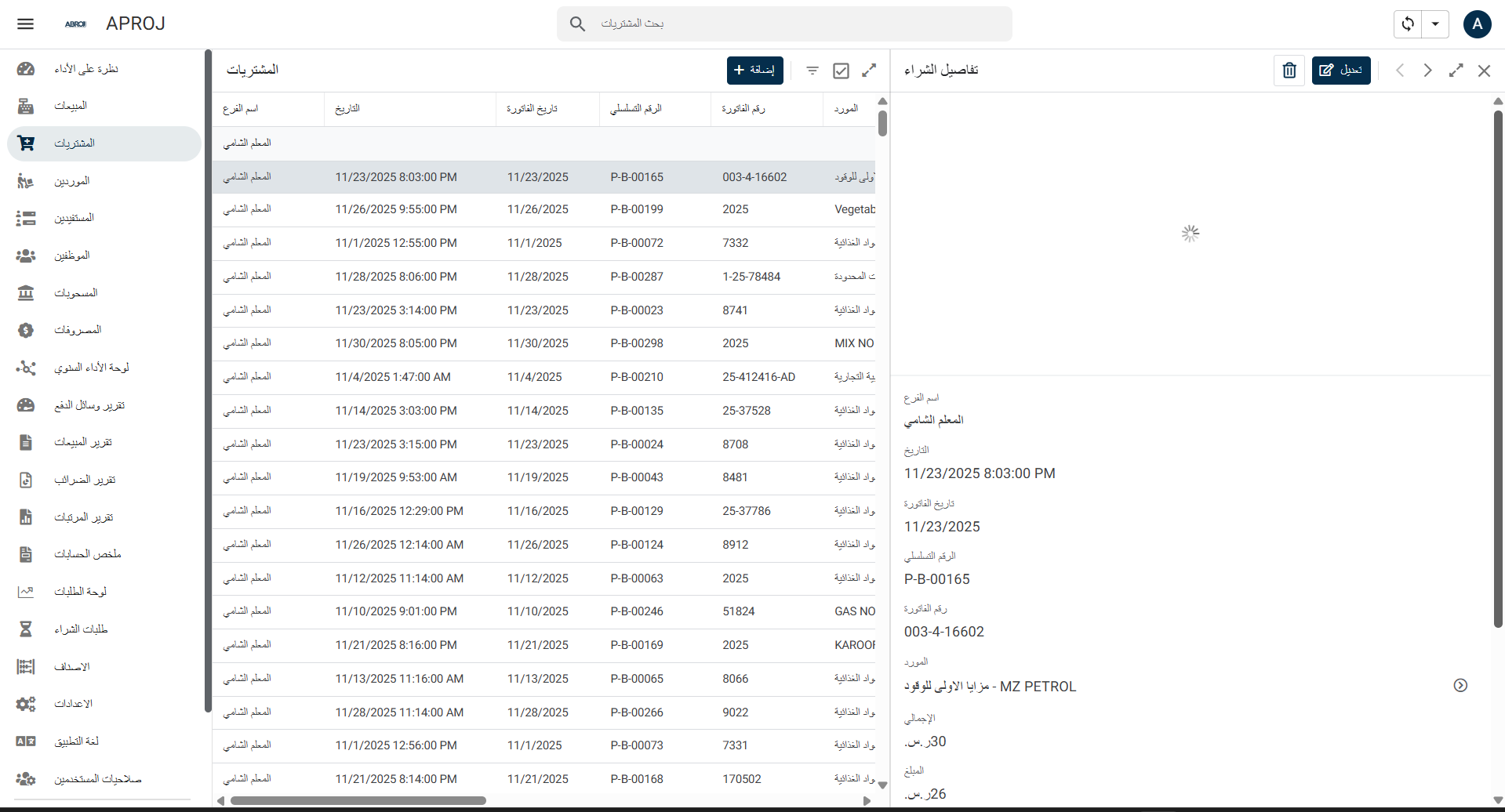Open المبيعات in the sidebar
The height and width of the screenshot is (812, 1505).
coord(71,106)
